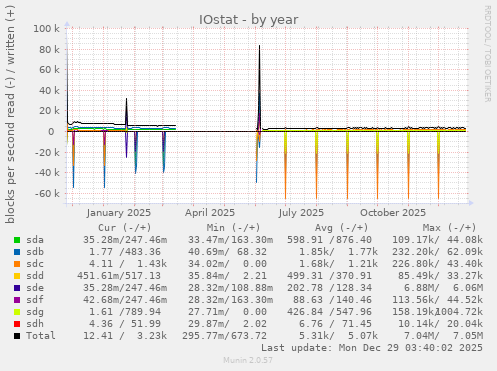Click the 'Last update' timestamp line

click(x=372, y=348)
